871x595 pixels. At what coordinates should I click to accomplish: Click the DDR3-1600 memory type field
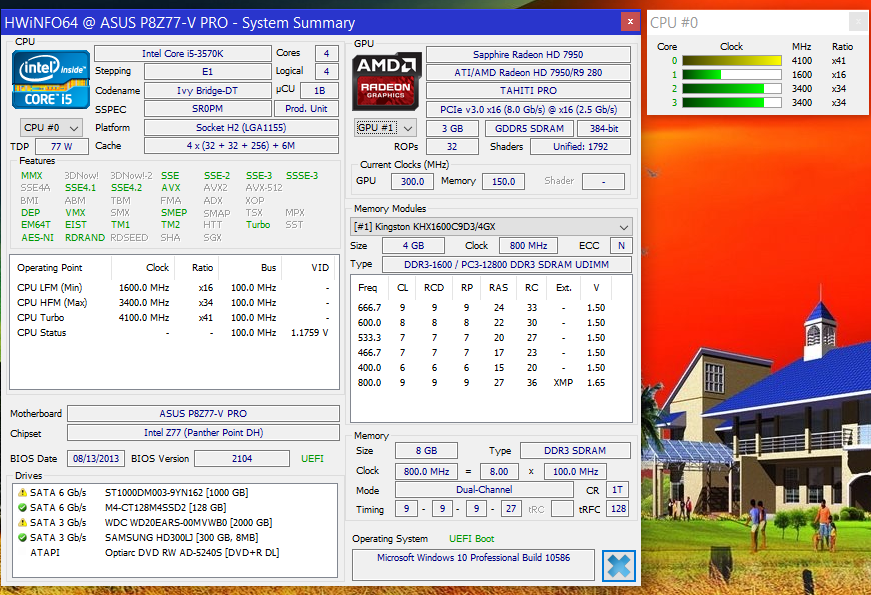(507, 264)
